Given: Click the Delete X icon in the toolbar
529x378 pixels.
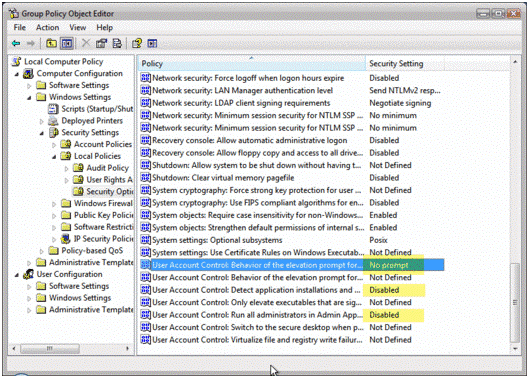Looking at the screenshot, I should point(86,43).
